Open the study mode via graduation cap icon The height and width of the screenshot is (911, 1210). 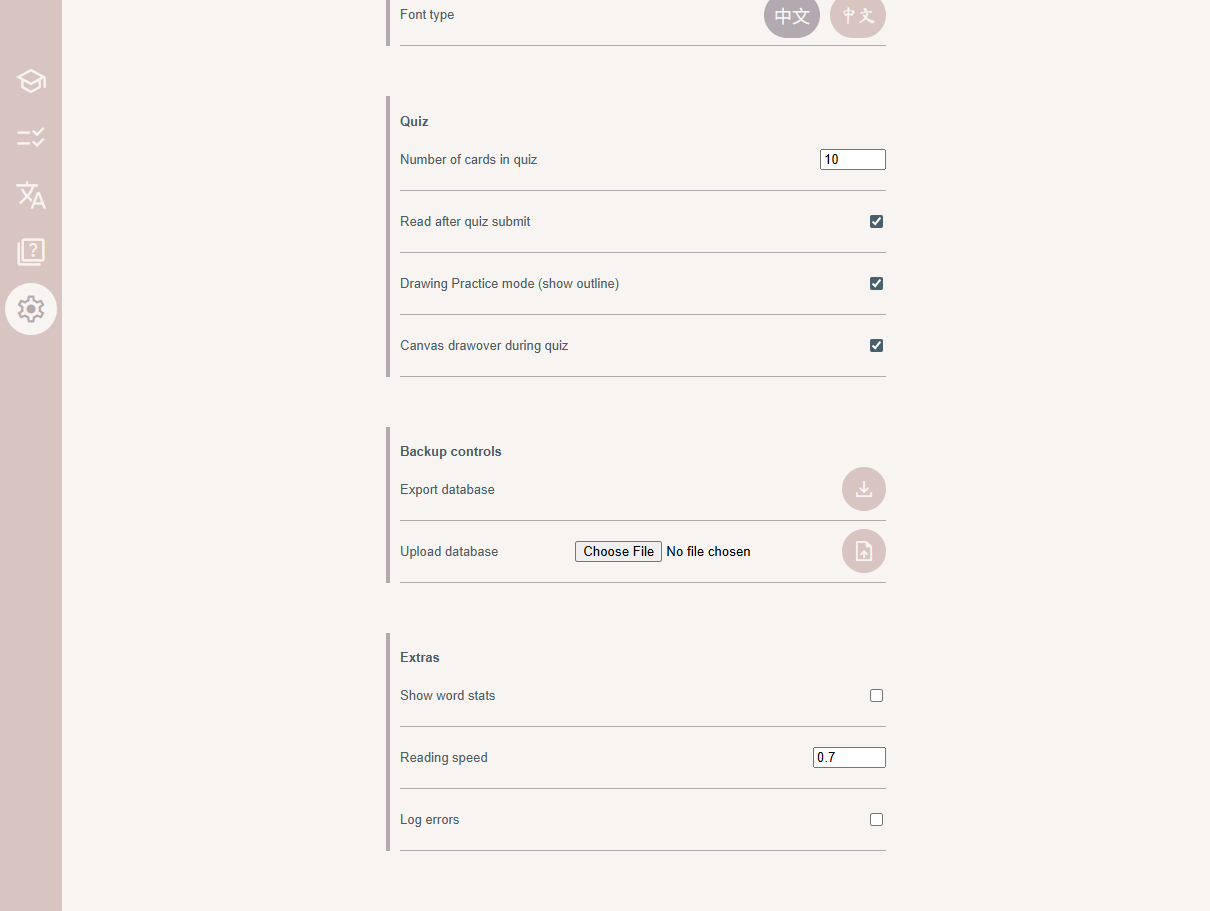click(31, 81)
